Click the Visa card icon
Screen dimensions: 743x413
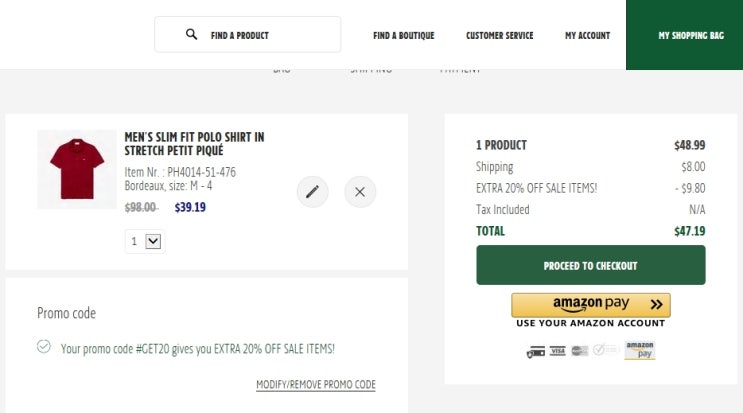click(557, 351)
